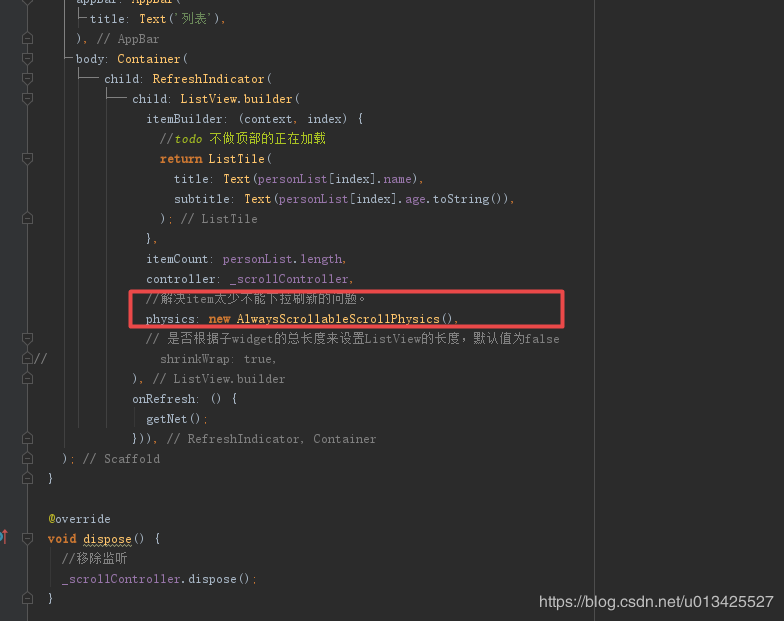Click 'toString()' in the subtitle line
The width and height of the screenshot is (784, 621).
[x=468, y=199]
